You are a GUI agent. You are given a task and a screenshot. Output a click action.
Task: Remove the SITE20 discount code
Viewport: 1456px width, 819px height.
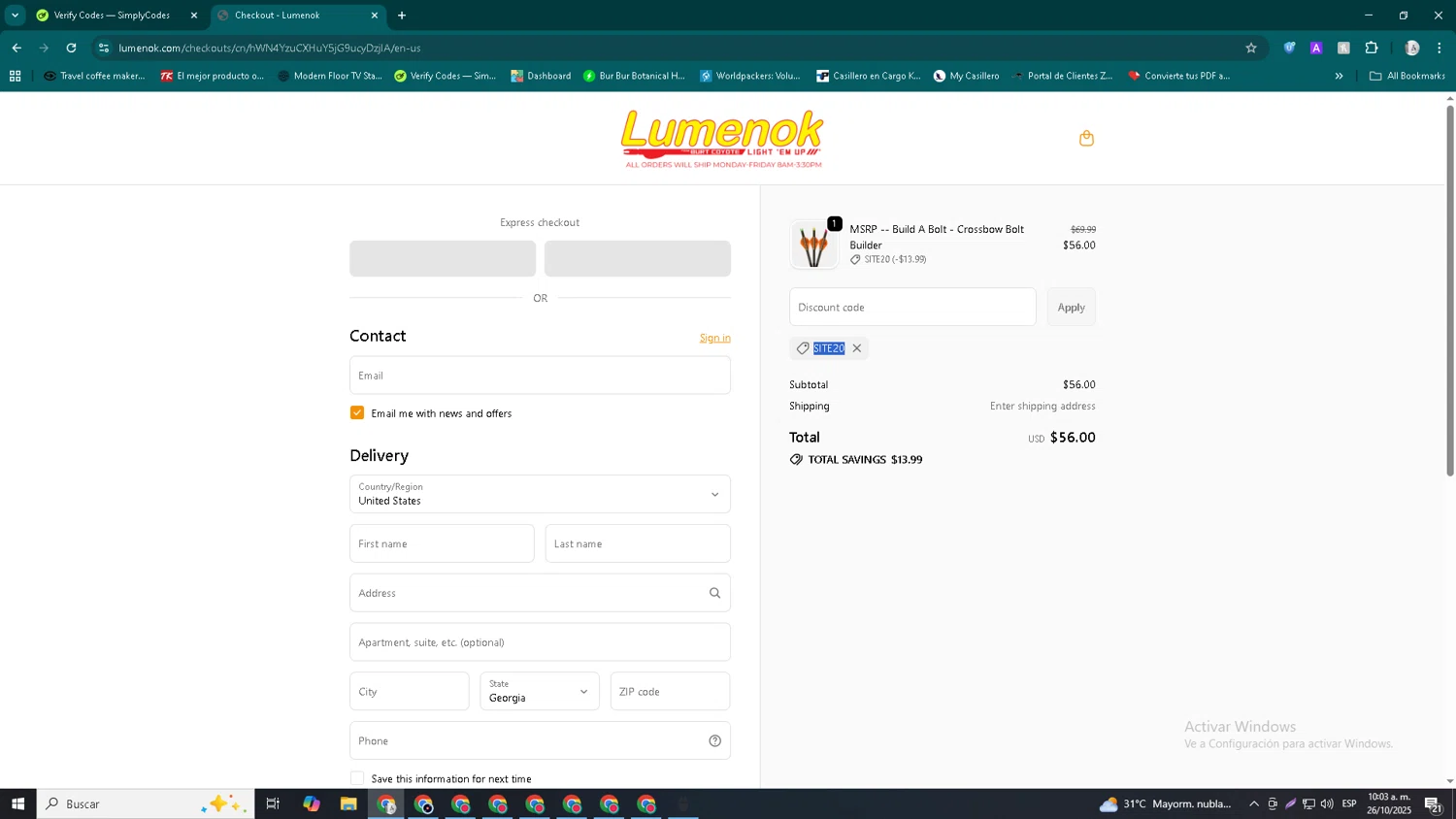tap(857, 348)
